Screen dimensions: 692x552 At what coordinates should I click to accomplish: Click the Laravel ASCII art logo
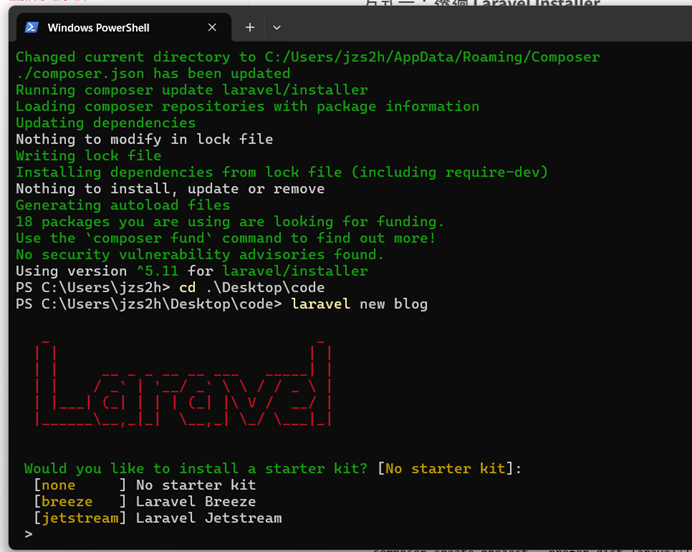coord(183,383)
